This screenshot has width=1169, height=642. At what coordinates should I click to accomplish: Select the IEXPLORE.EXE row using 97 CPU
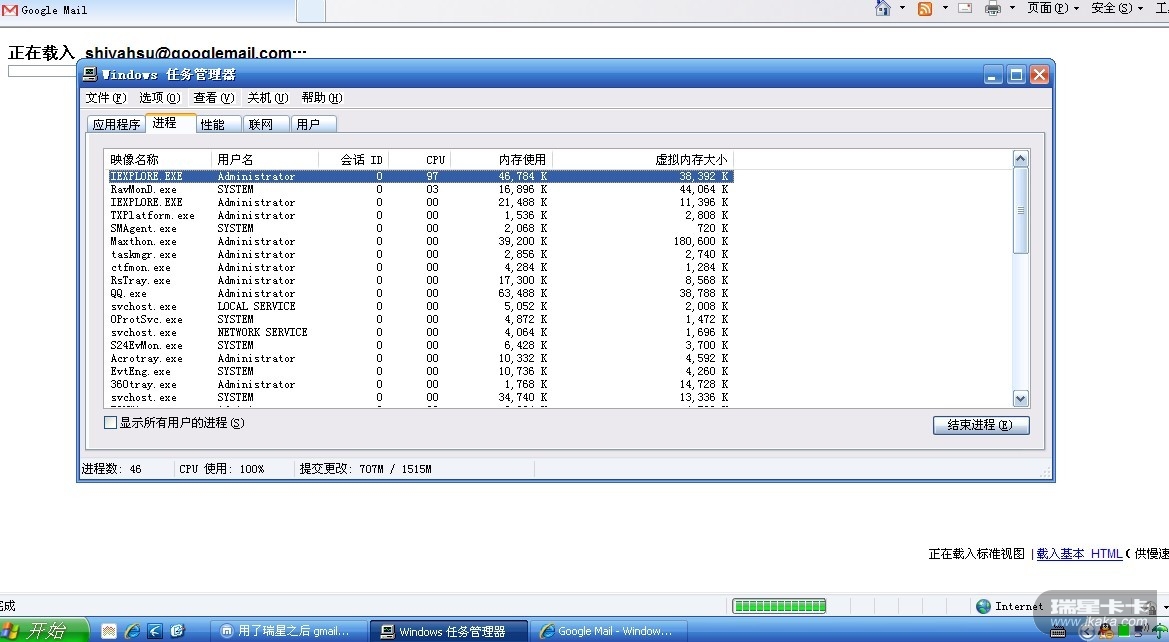[x=420, y=177]
